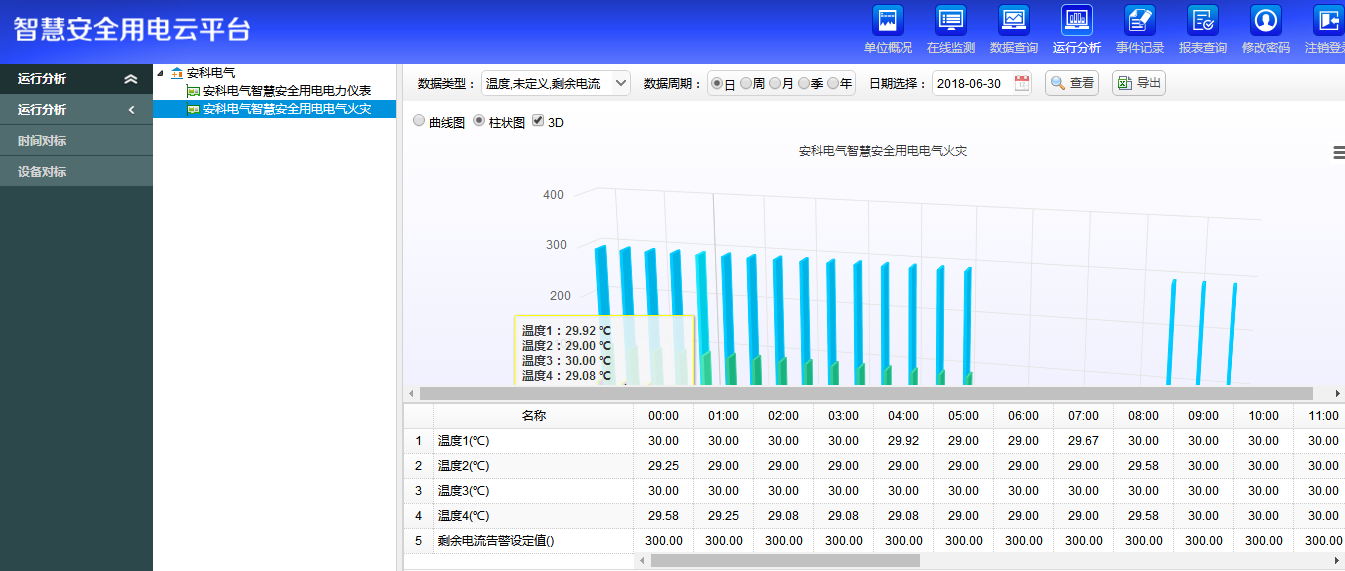Collapse the 运行分析 sidebar header double-chevron

click(x=131, y=79)
